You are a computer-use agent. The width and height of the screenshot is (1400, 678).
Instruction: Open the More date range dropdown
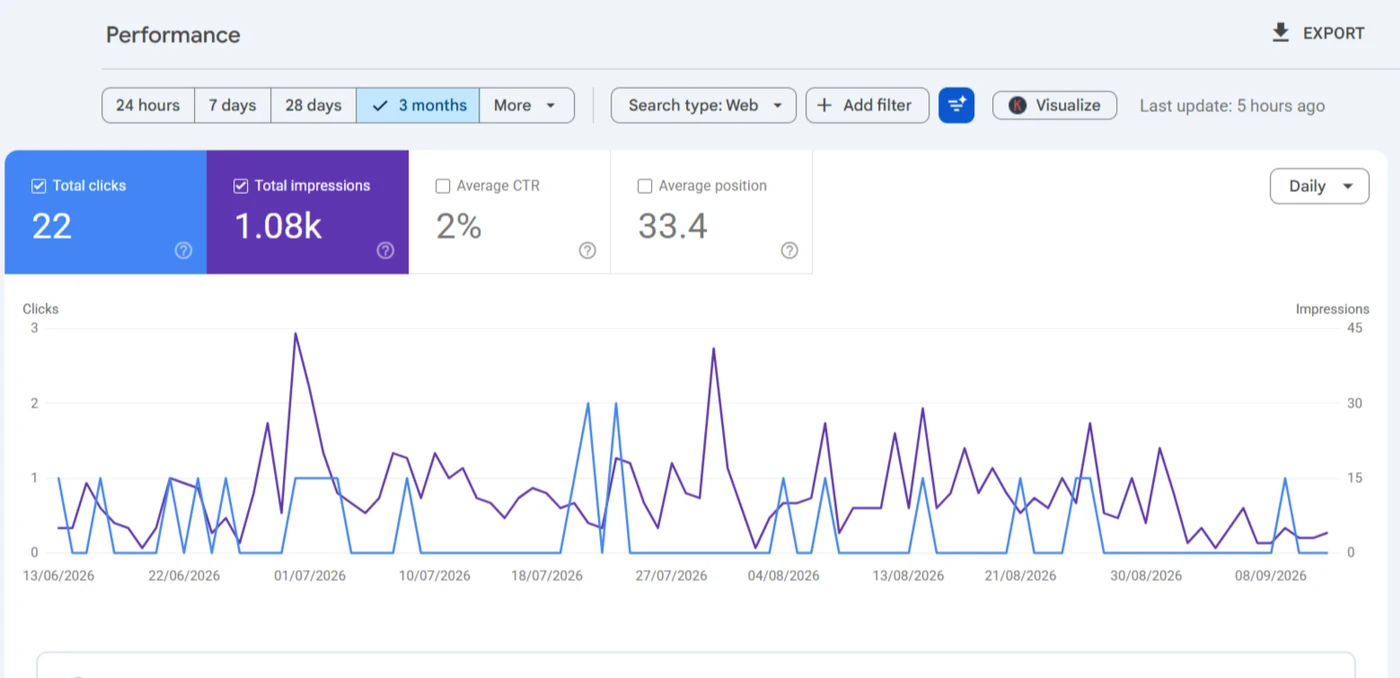[526, 105]
